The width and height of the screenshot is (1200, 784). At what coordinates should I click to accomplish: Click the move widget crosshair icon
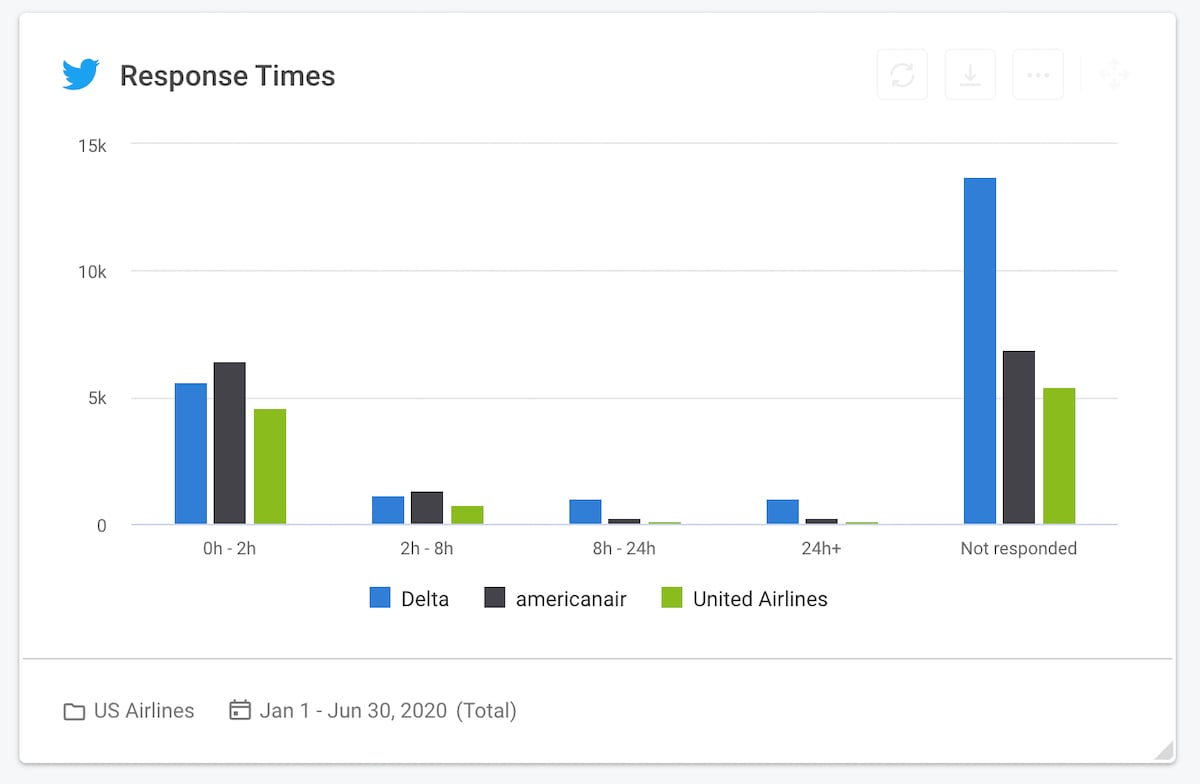(1112, 73)
